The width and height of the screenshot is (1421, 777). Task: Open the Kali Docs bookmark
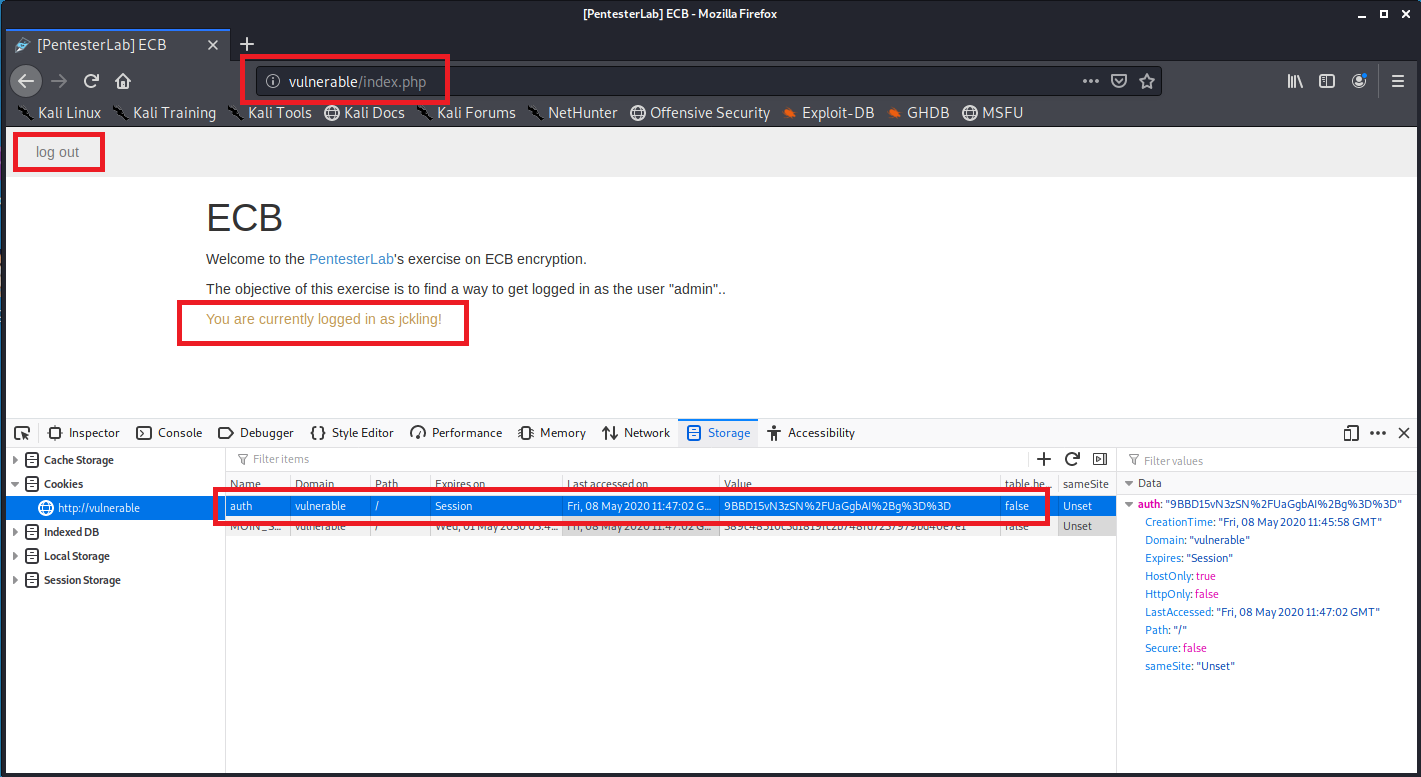coord(364,113)
